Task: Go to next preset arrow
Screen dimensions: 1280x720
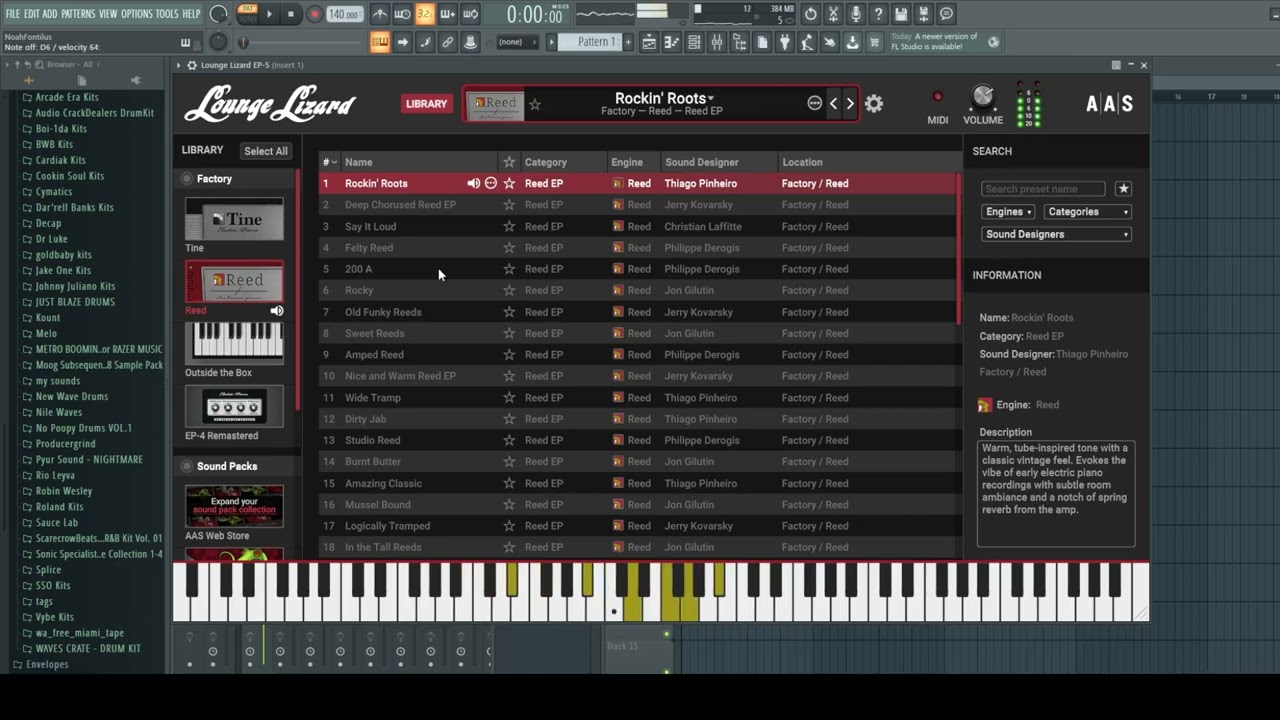Action: 850,103
